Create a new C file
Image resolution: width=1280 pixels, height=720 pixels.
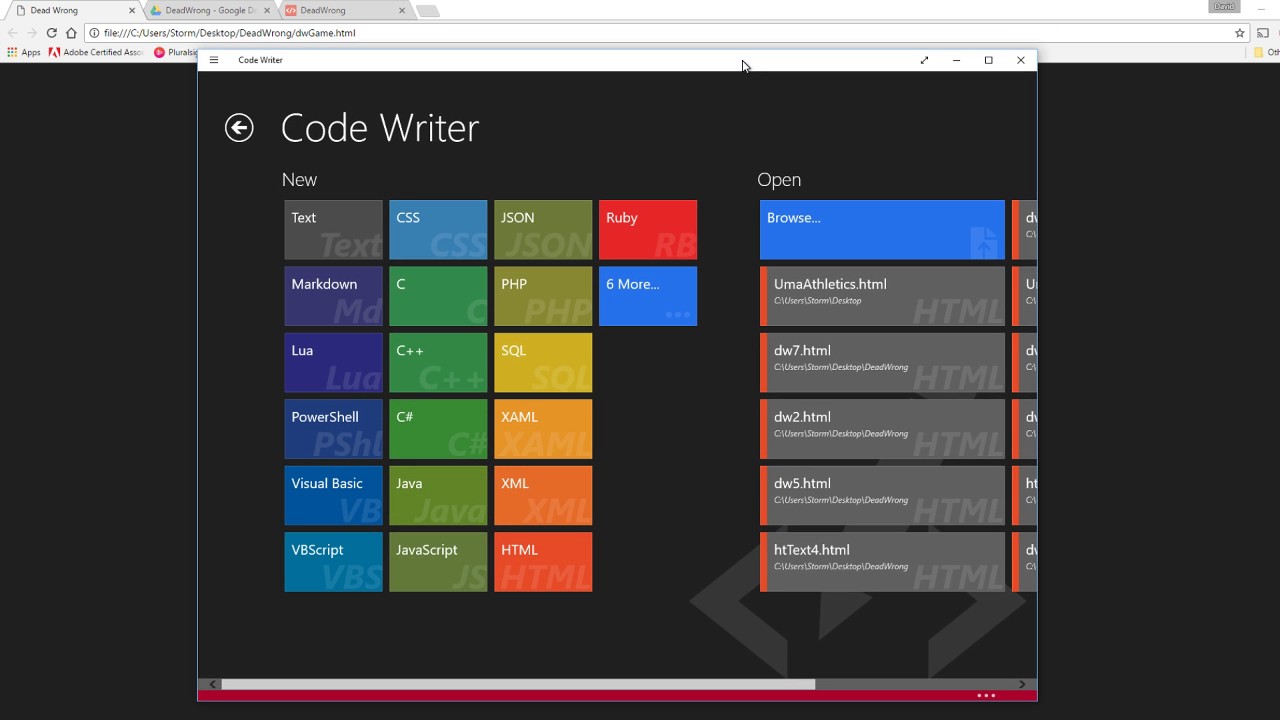pos(438,296)
